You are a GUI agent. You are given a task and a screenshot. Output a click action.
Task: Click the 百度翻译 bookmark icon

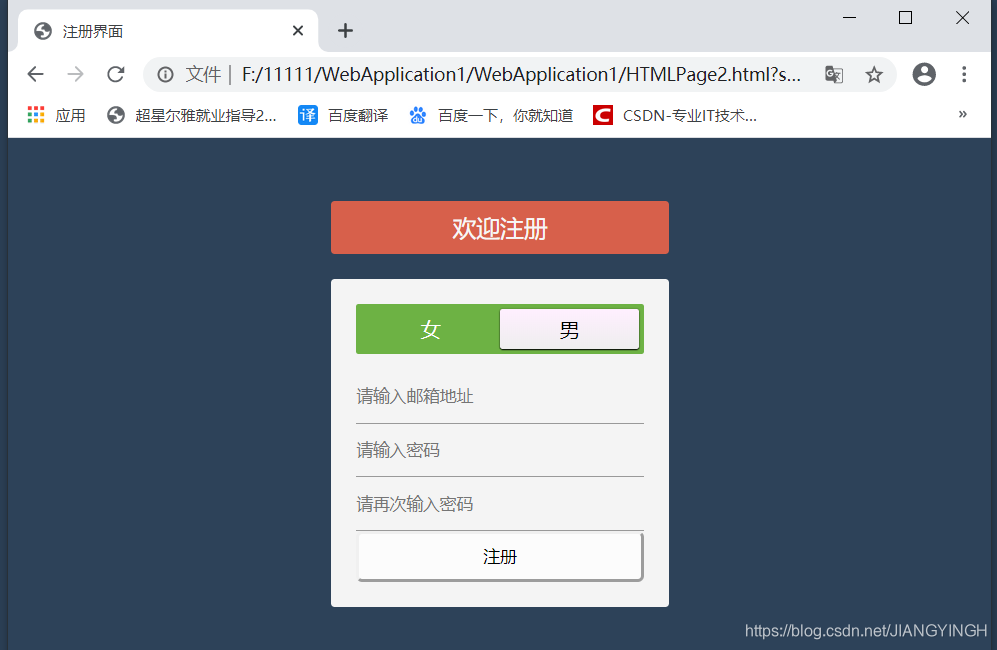[x=307, y=114]
